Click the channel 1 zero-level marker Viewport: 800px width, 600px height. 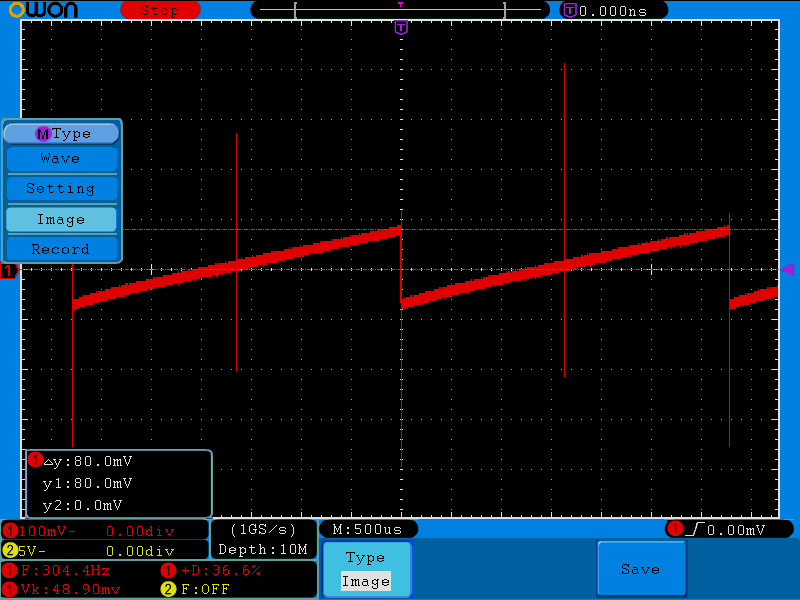pyautogui.click(x=9, y=271)
